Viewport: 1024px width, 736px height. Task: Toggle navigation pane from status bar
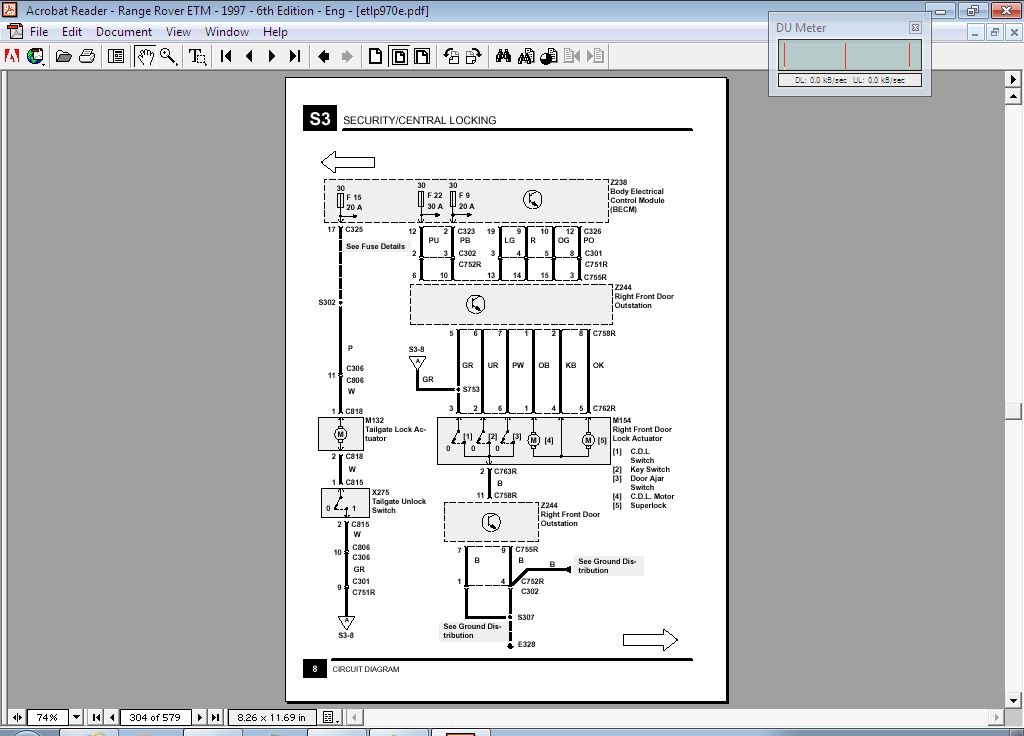(x=17, y=717)
